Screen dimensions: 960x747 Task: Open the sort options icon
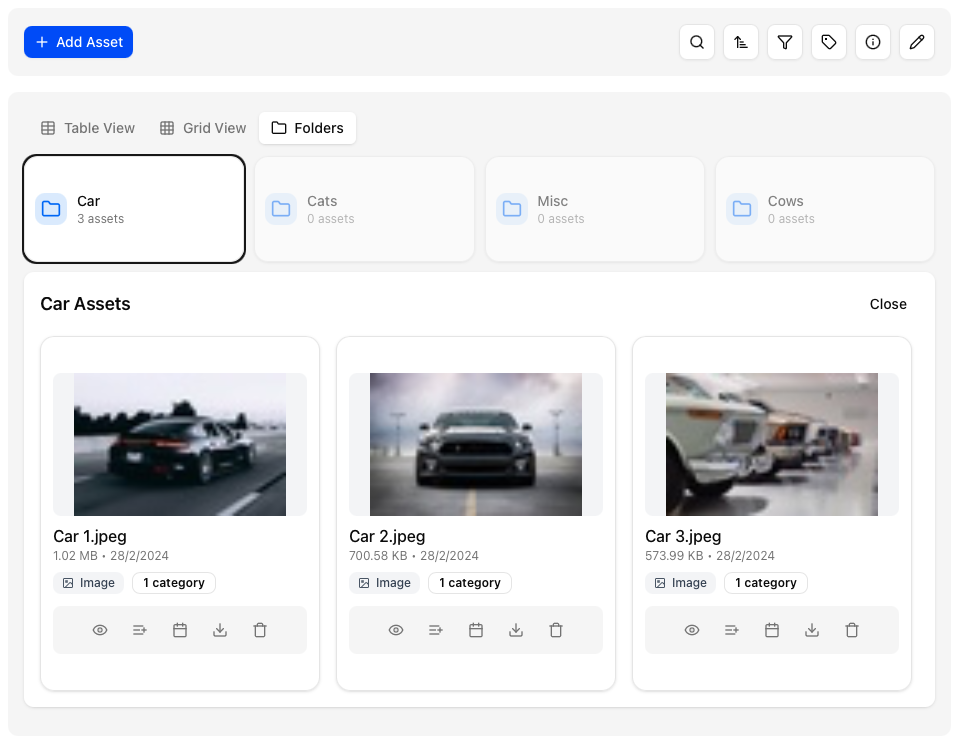741,42
